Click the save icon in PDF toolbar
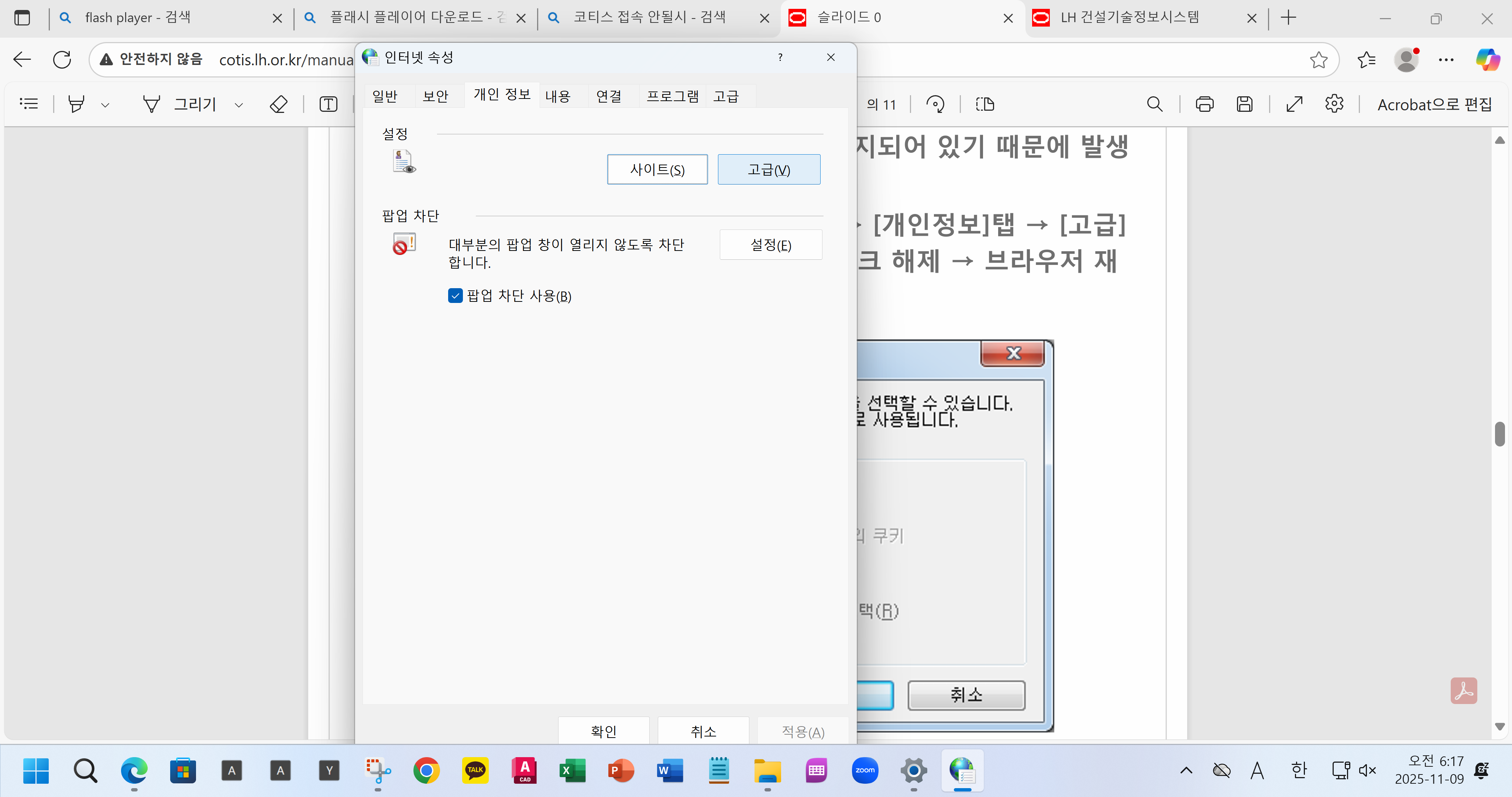1512x797 pixels. click(x=1244, y=104)
